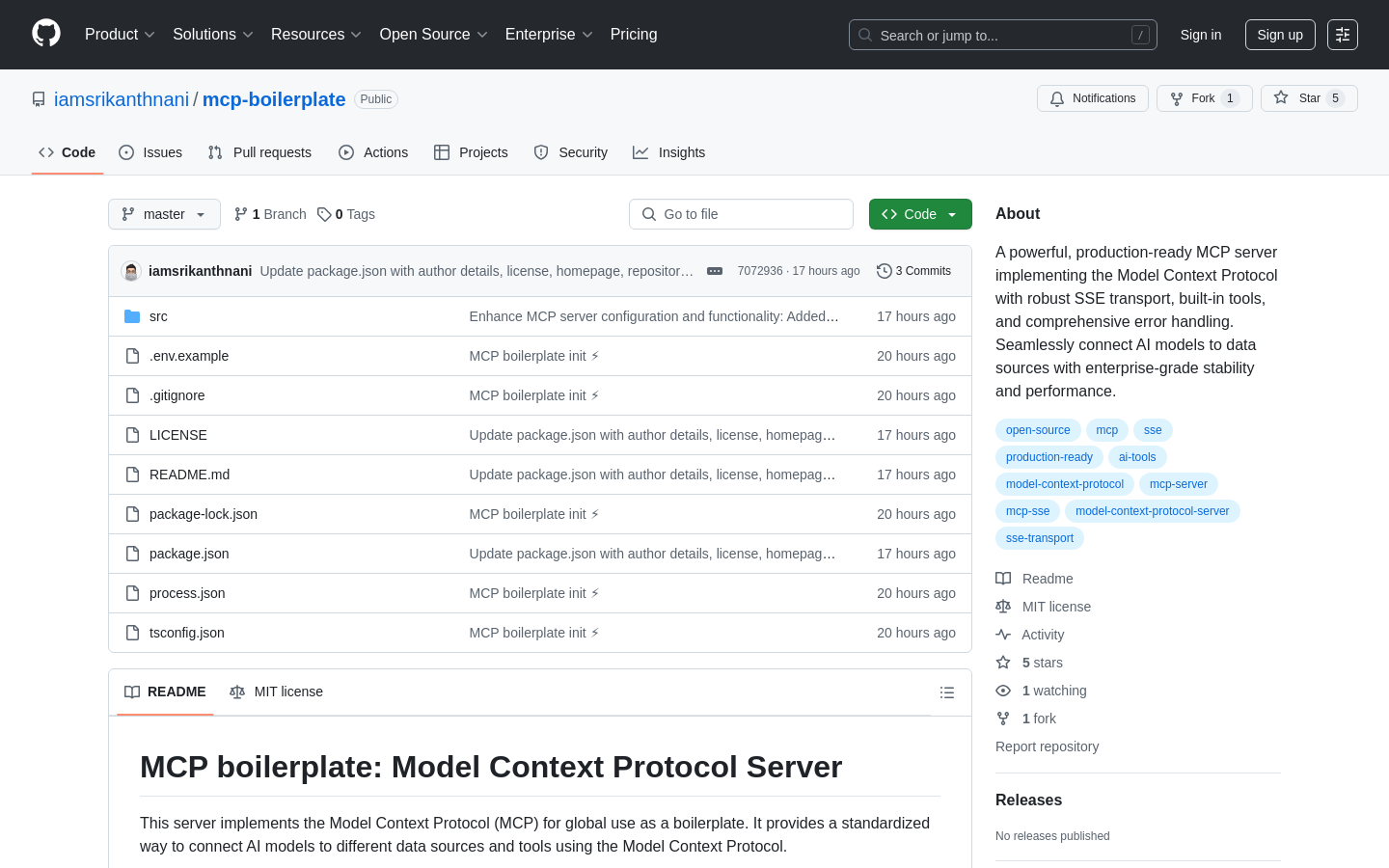The width and height of the screenshot is (1389, 868).
Task: Open the production-ready topic tag
Action: click(x=1049, y=457)
